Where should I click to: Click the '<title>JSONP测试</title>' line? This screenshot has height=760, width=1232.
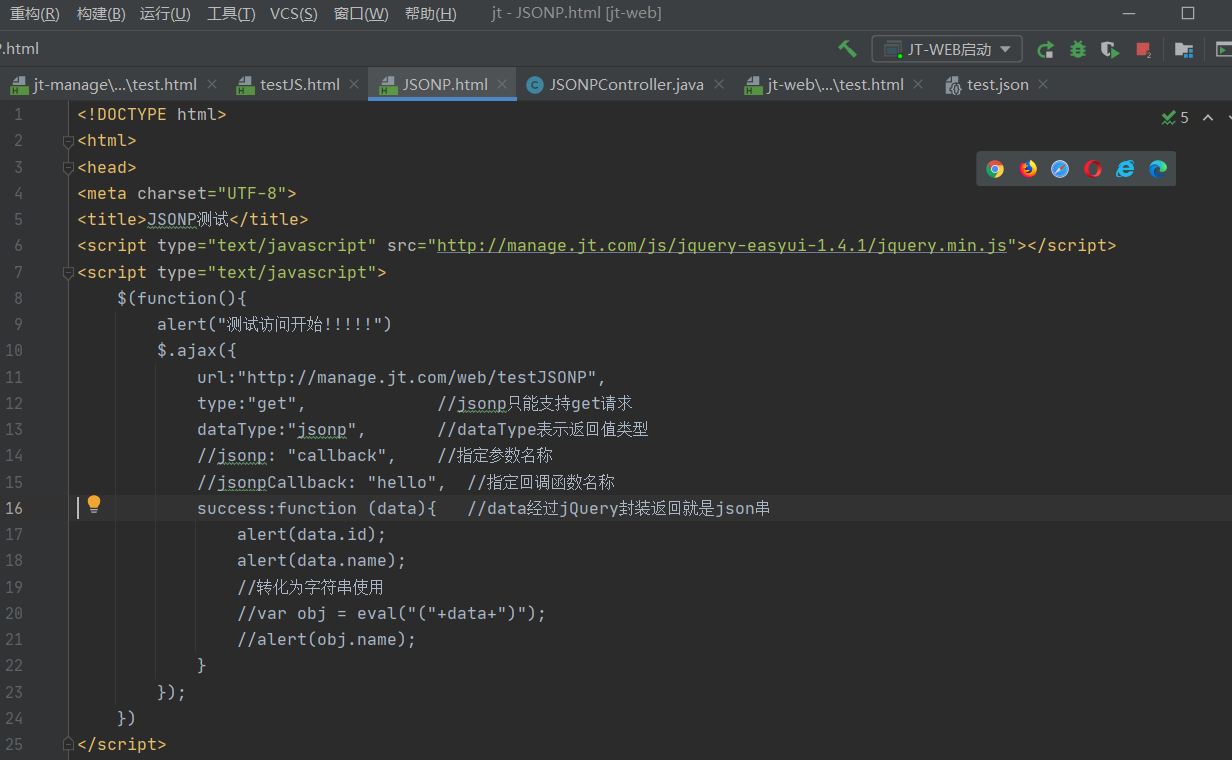click(x=193, y=219)
